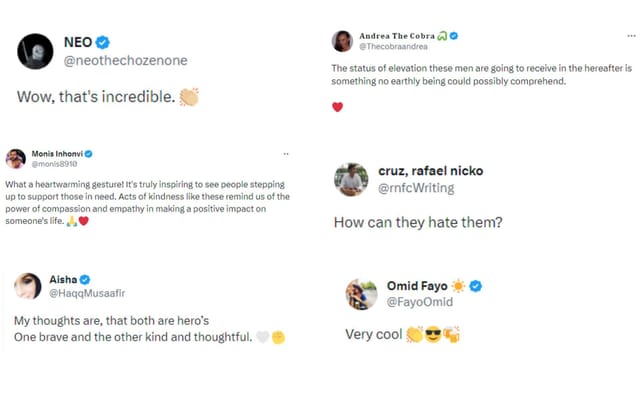The image size is (640, 400).
Task: Click the verified badge beside Aisha
Action: (x=86, y=279)
